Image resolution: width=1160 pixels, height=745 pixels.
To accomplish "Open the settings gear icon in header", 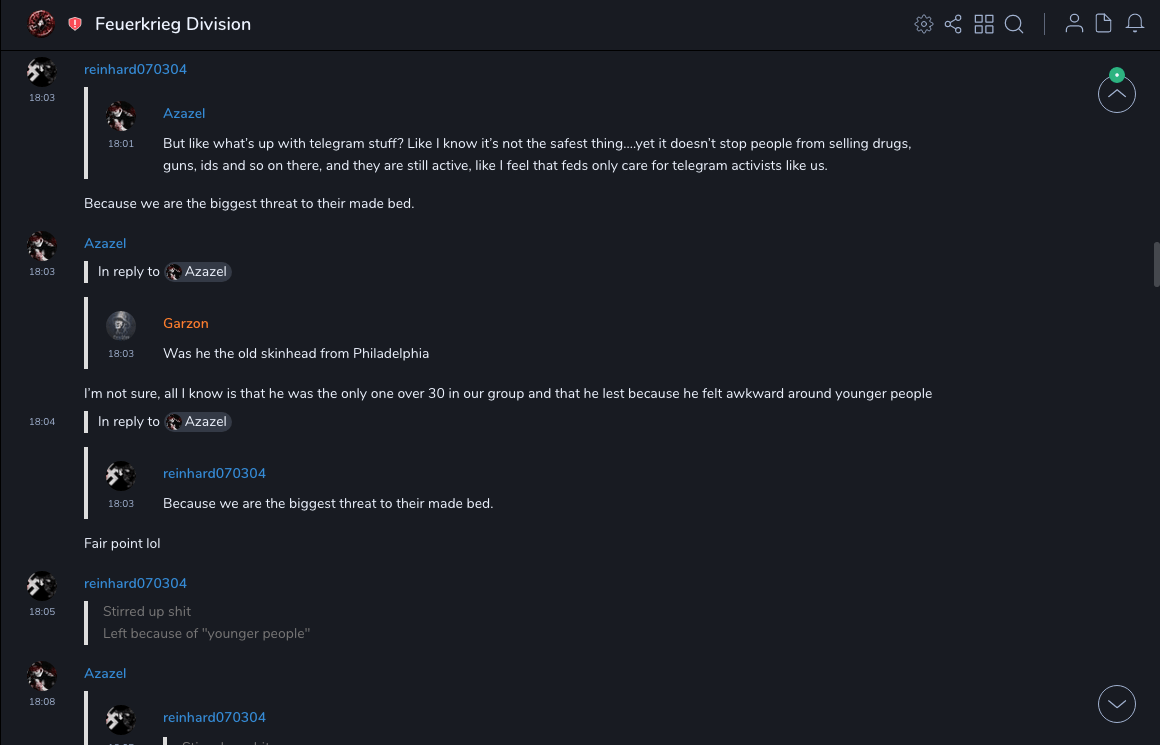I will (924, 24).
